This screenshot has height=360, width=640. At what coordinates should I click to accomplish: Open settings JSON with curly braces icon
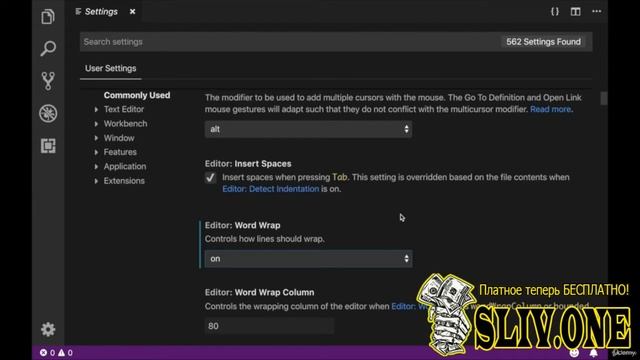(555, 11)
